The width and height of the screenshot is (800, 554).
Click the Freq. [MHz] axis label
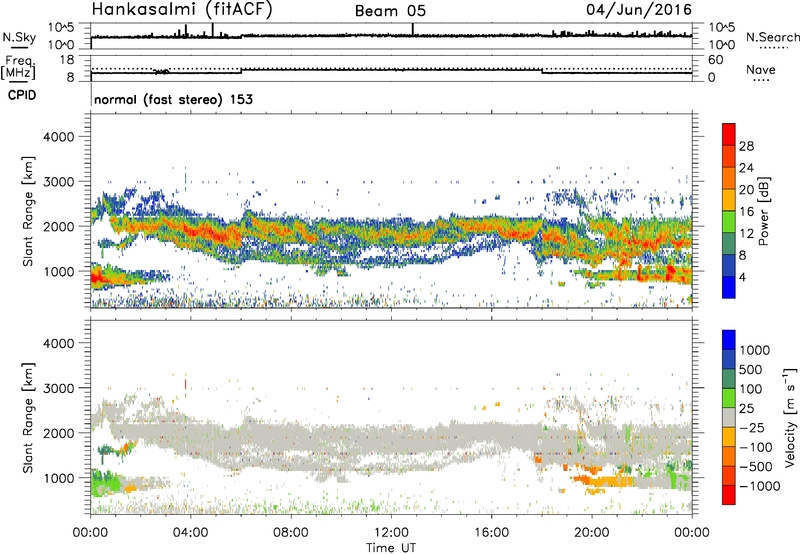pos(19,67)
